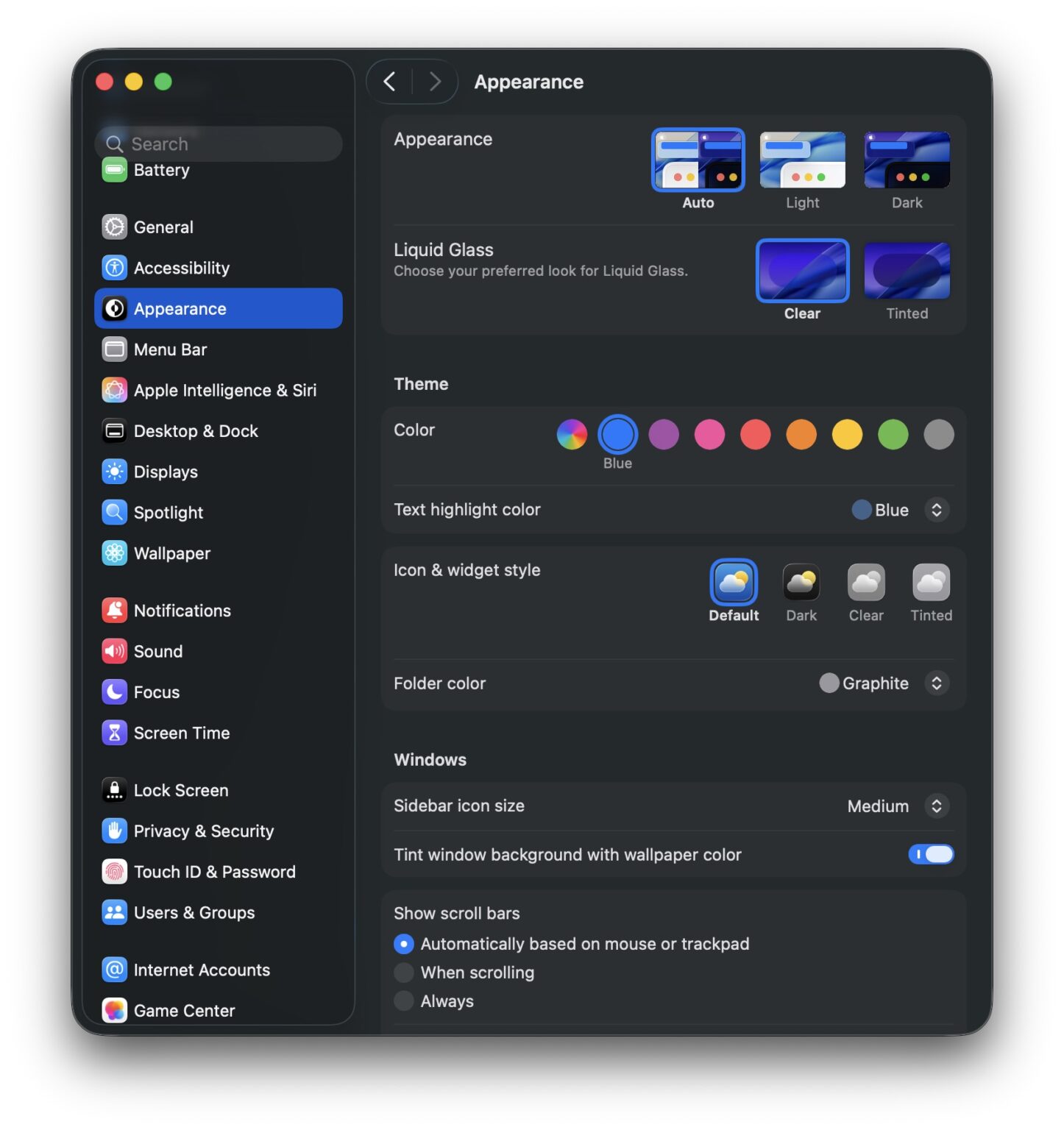Click the Touch ID fingerprint icon

[x=114, y=872]
